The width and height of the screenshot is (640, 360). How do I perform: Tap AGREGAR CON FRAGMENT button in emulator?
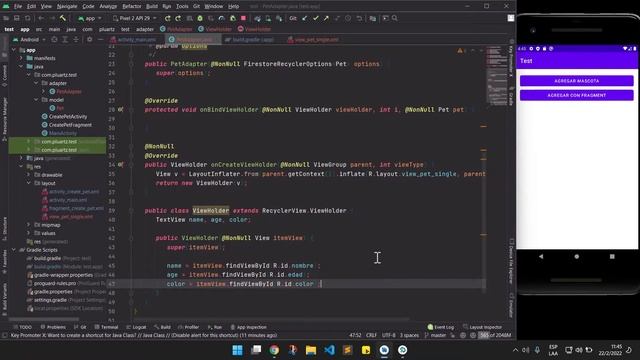point(576,95)
